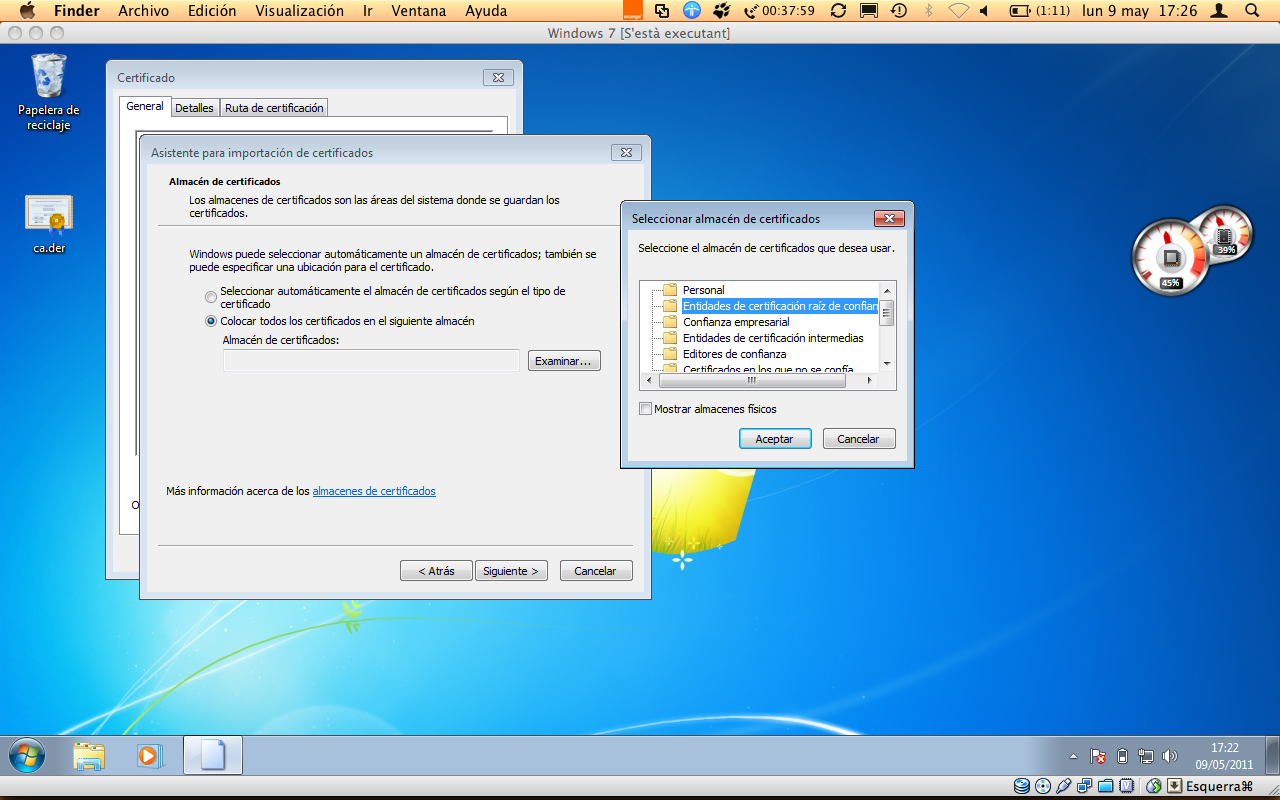Click the VirtualBox shared folders icon
Screen dimensions: 1280x800
pos(1106,786)
